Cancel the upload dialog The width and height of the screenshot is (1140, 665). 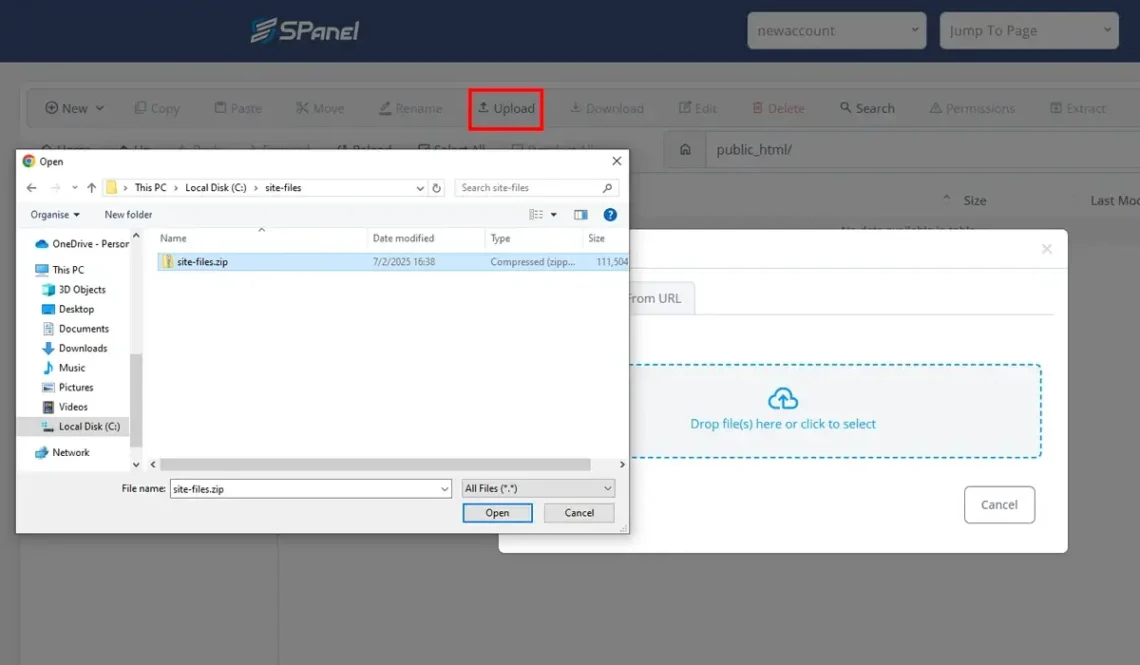point(999,504)
